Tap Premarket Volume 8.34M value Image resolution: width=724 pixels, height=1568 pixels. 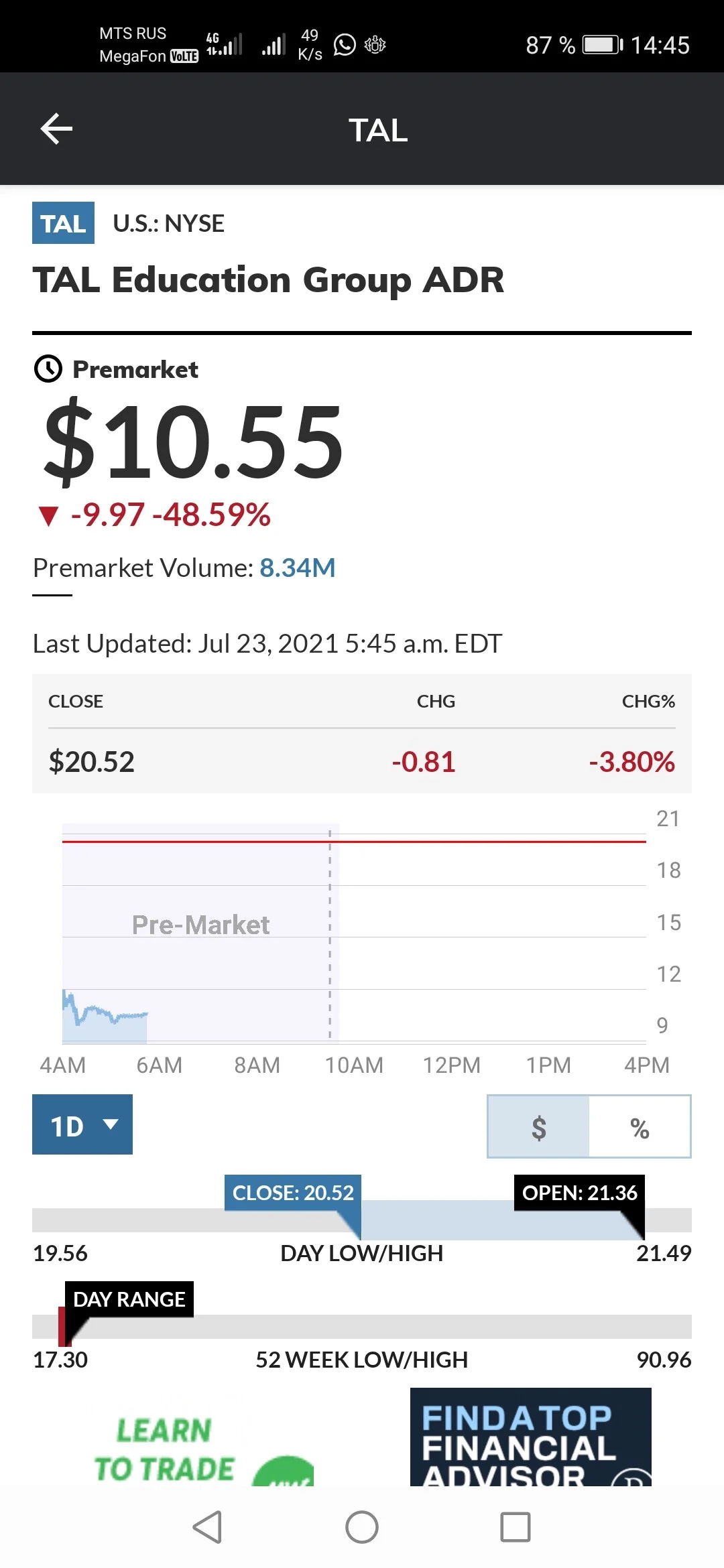(298, 568)
